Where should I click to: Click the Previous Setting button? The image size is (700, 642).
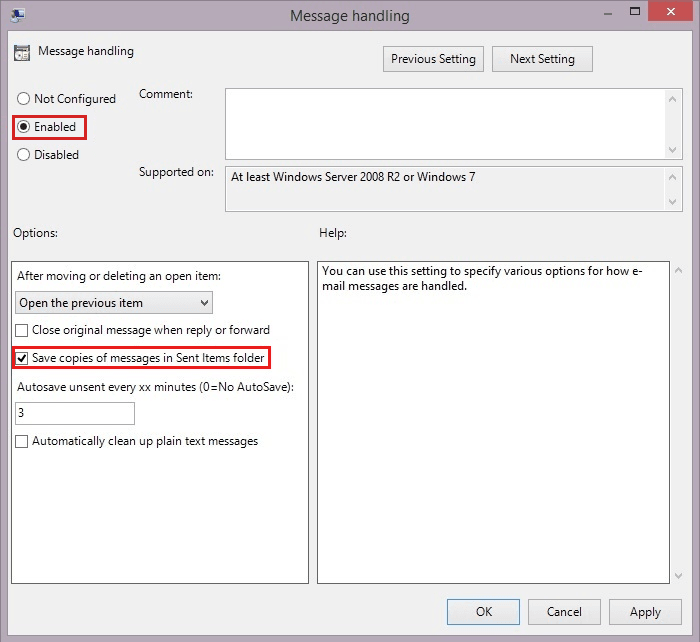coord(433,59)
